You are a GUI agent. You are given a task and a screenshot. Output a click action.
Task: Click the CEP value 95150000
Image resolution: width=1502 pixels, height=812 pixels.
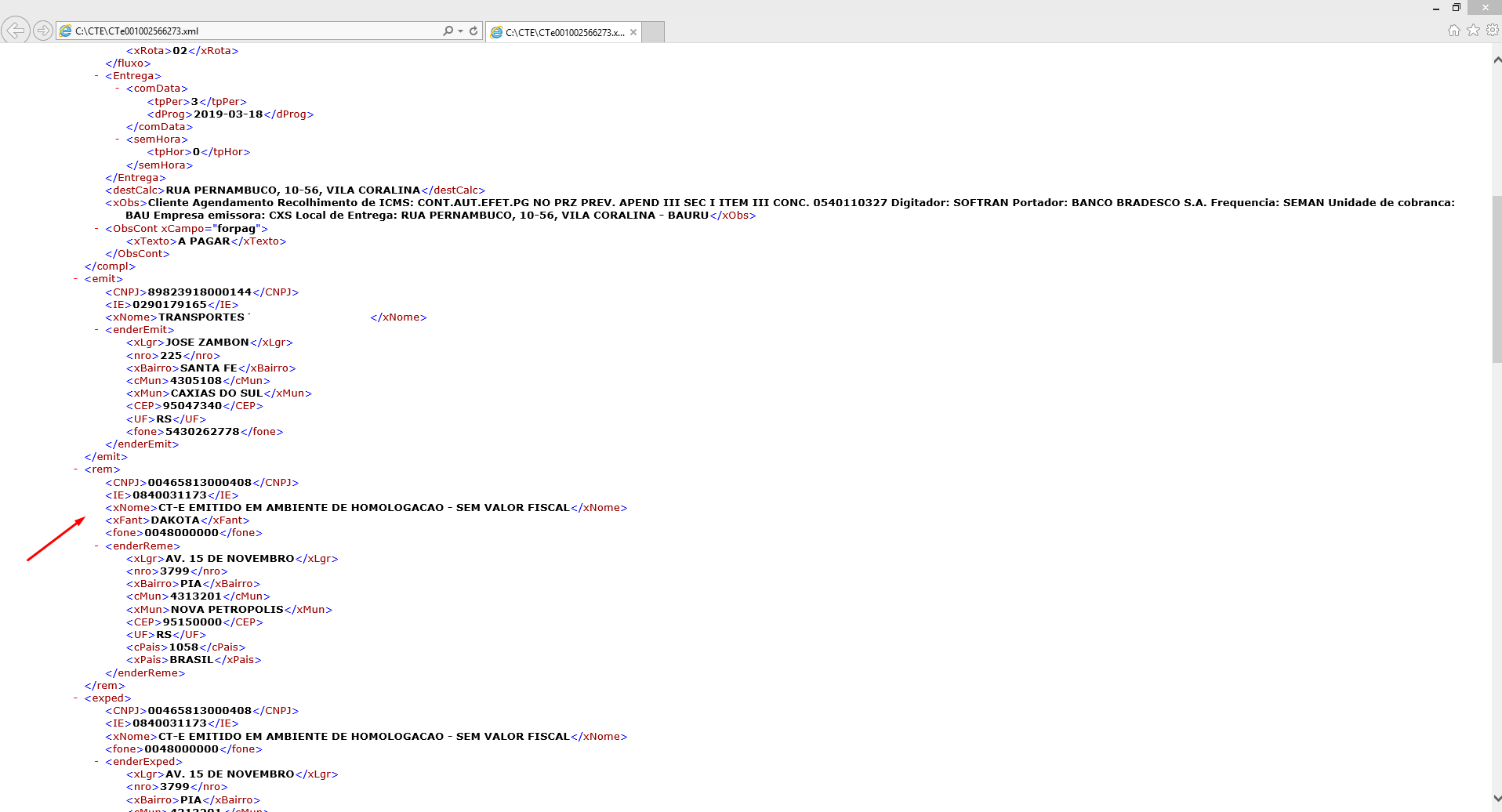tap(192, 622)
